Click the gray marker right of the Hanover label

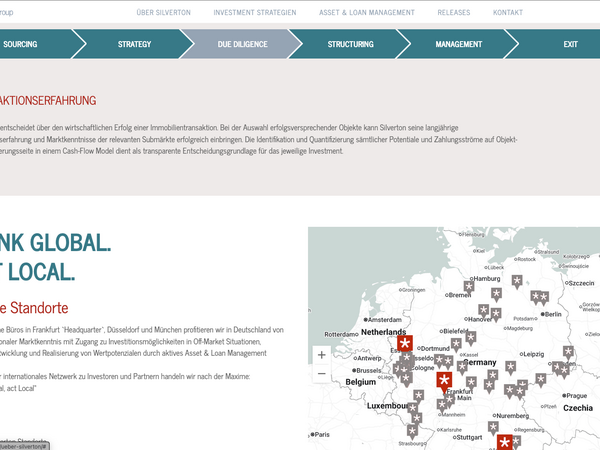(x=496, y=315)
